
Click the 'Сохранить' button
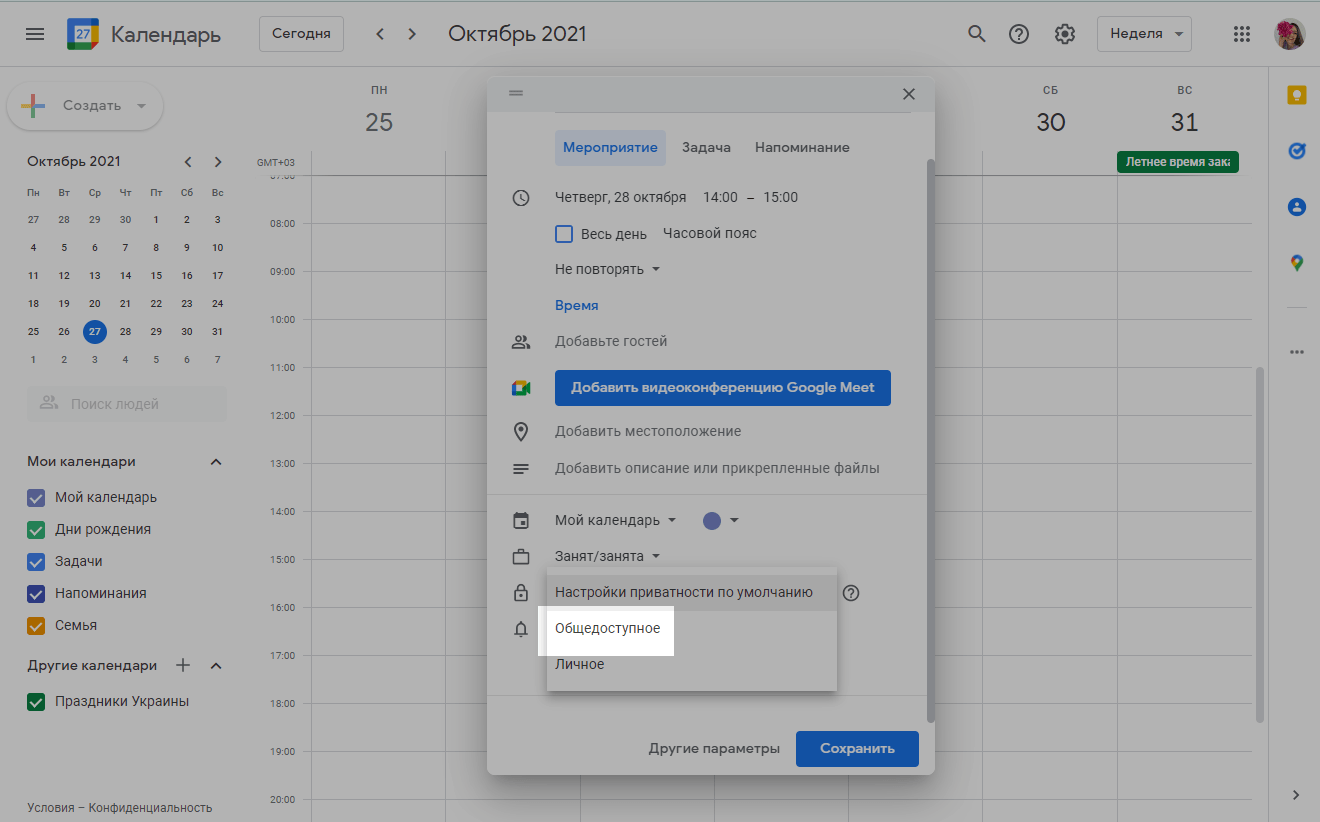(x=857, y=749)
